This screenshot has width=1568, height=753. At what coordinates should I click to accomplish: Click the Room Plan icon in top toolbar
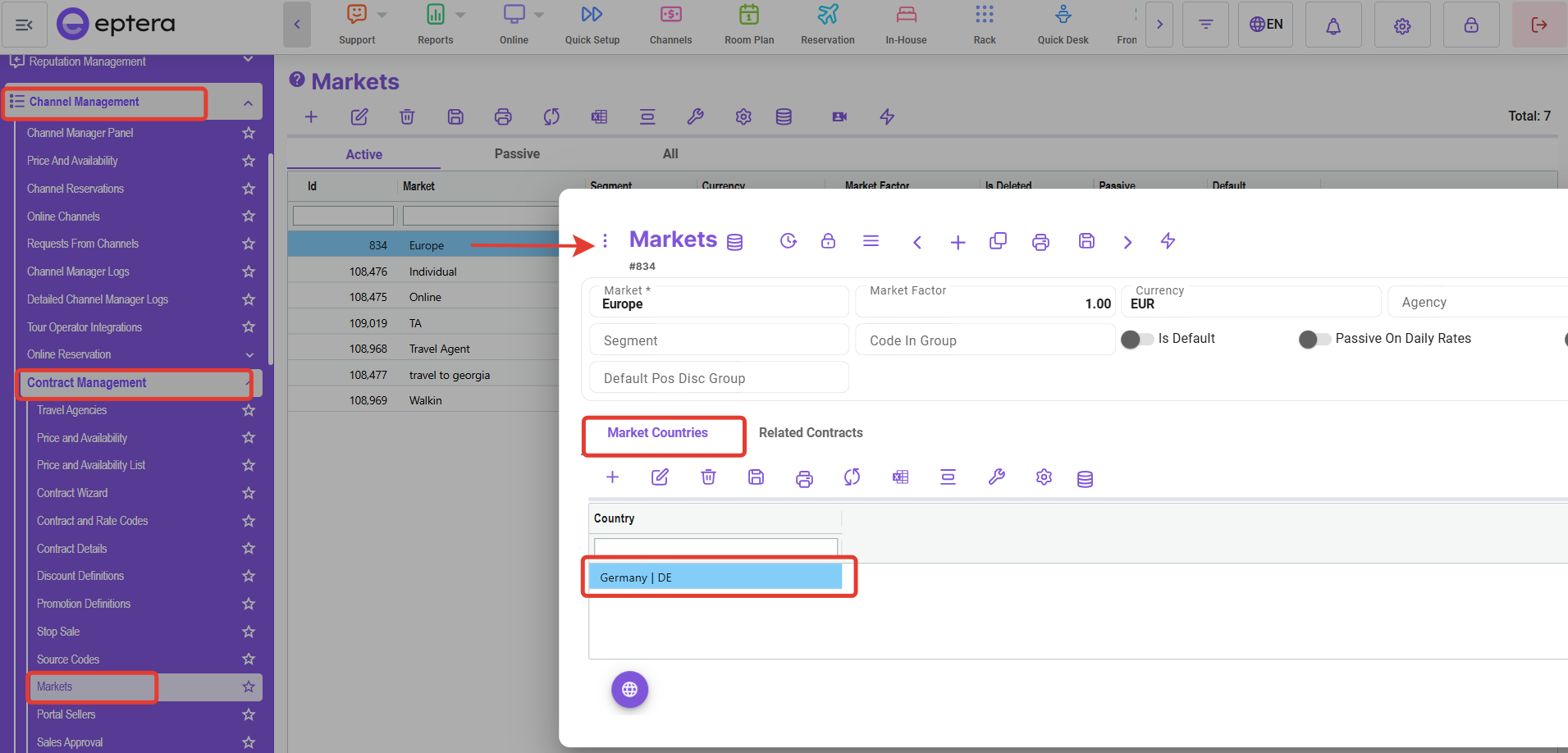pos(748,16)
